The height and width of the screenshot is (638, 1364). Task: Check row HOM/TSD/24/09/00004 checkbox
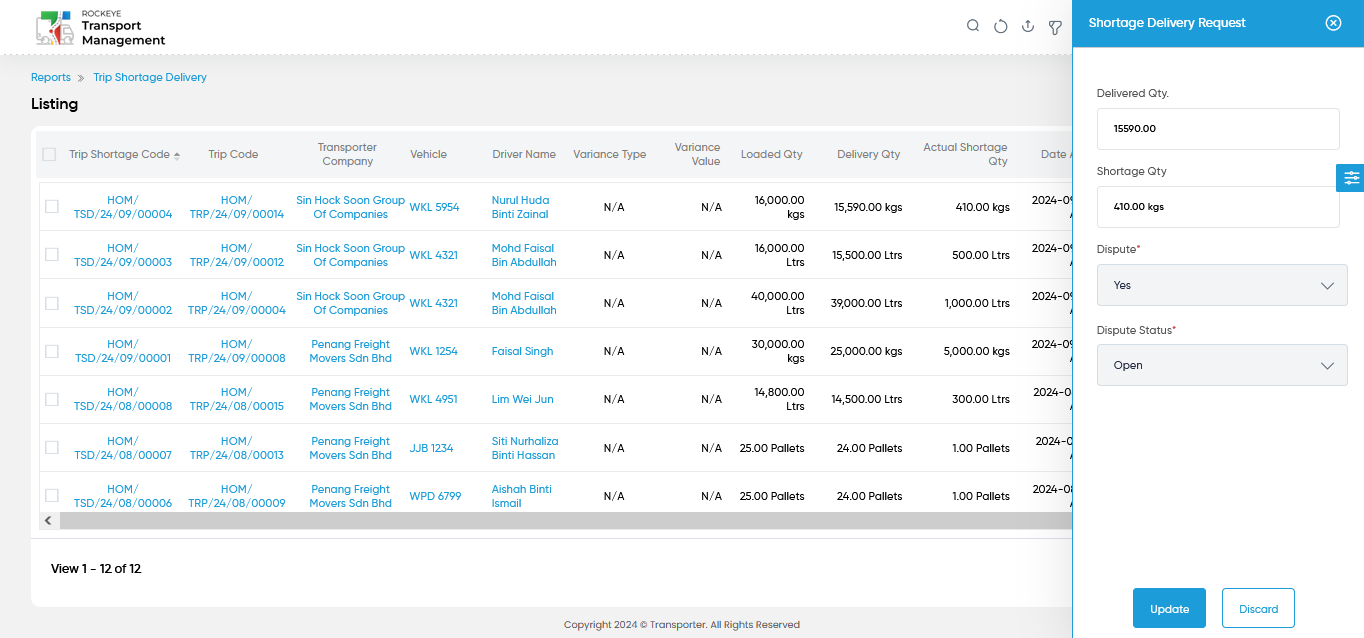click(52, 207)
